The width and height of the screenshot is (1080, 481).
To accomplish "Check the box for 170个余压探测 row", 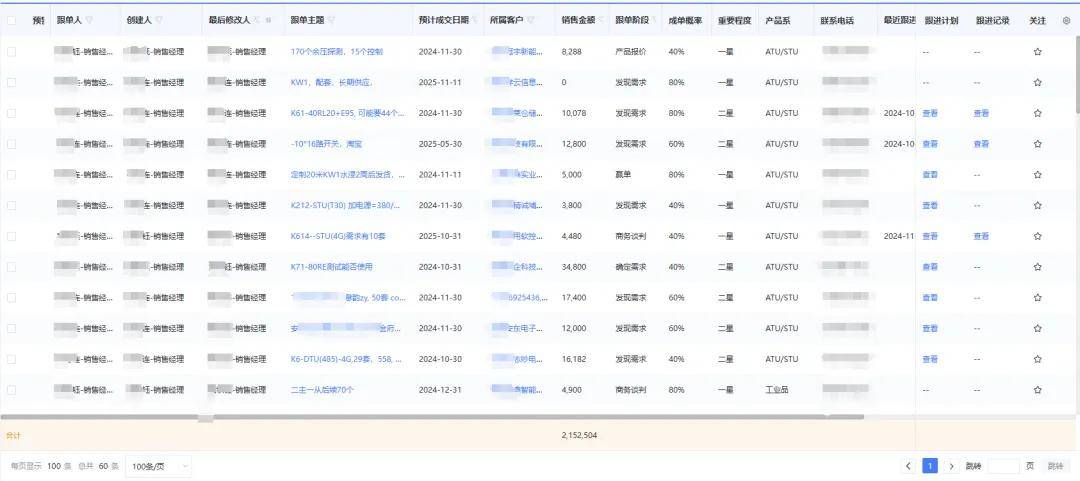I will (x=12, y=52).
